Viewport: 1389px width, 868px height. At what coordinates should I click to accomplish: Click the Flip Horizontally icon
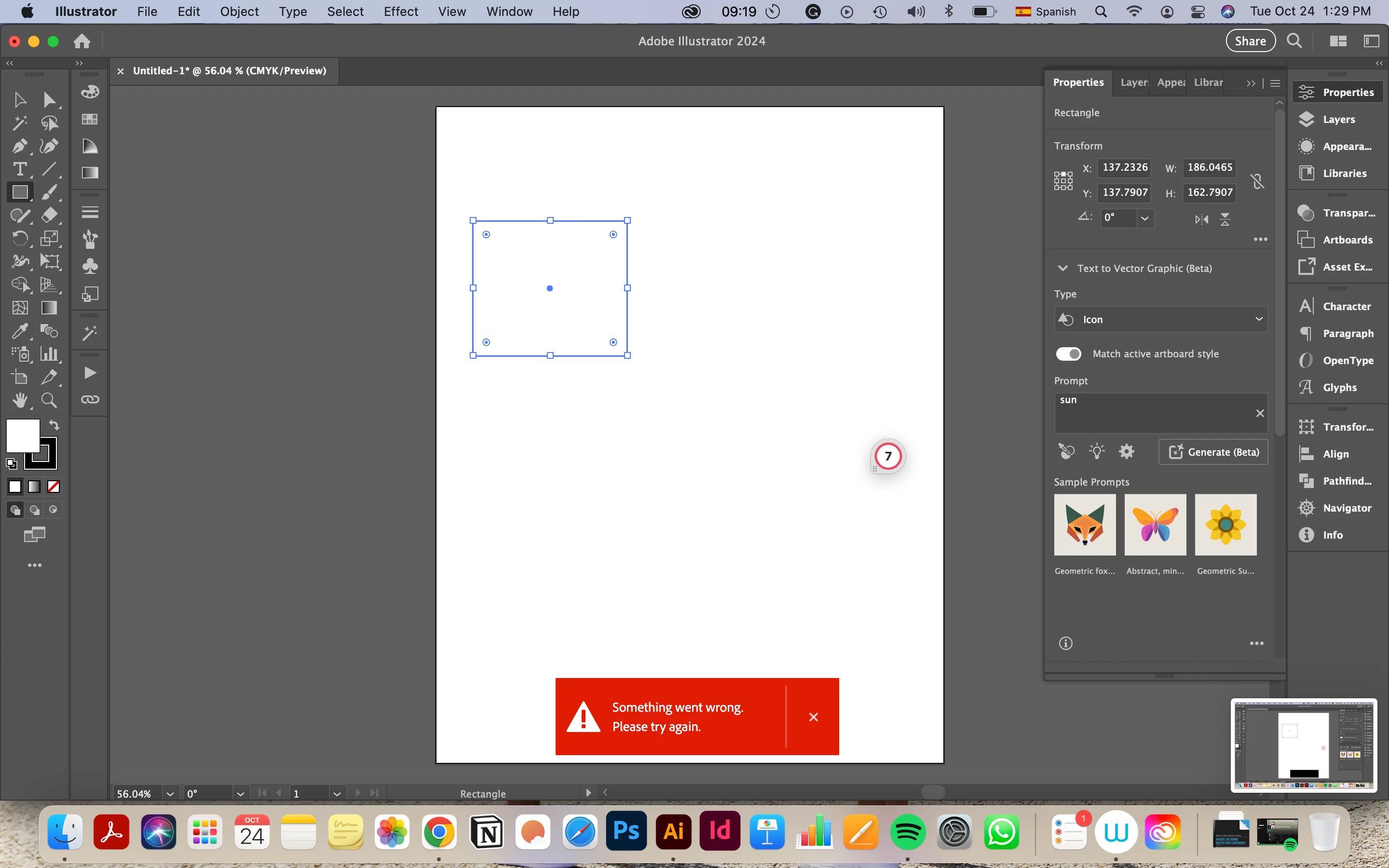pos(1201,219)
